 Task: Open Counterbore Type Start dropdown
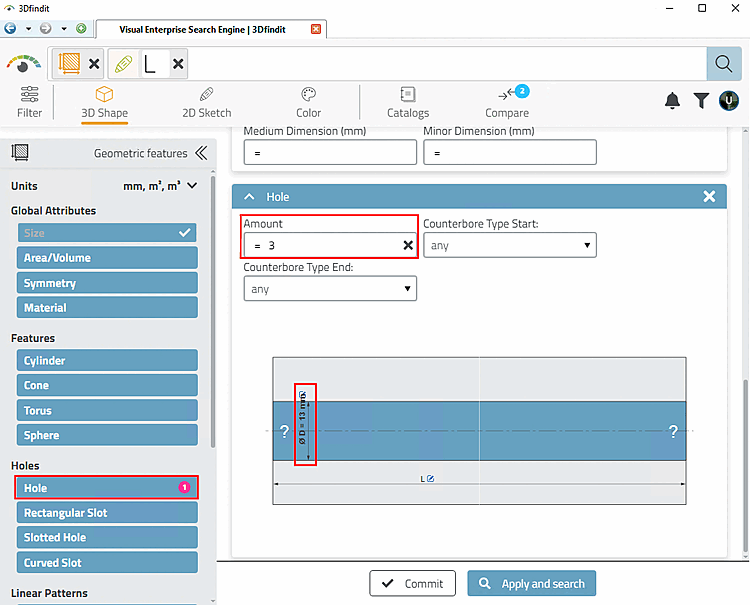pos(510,245)
